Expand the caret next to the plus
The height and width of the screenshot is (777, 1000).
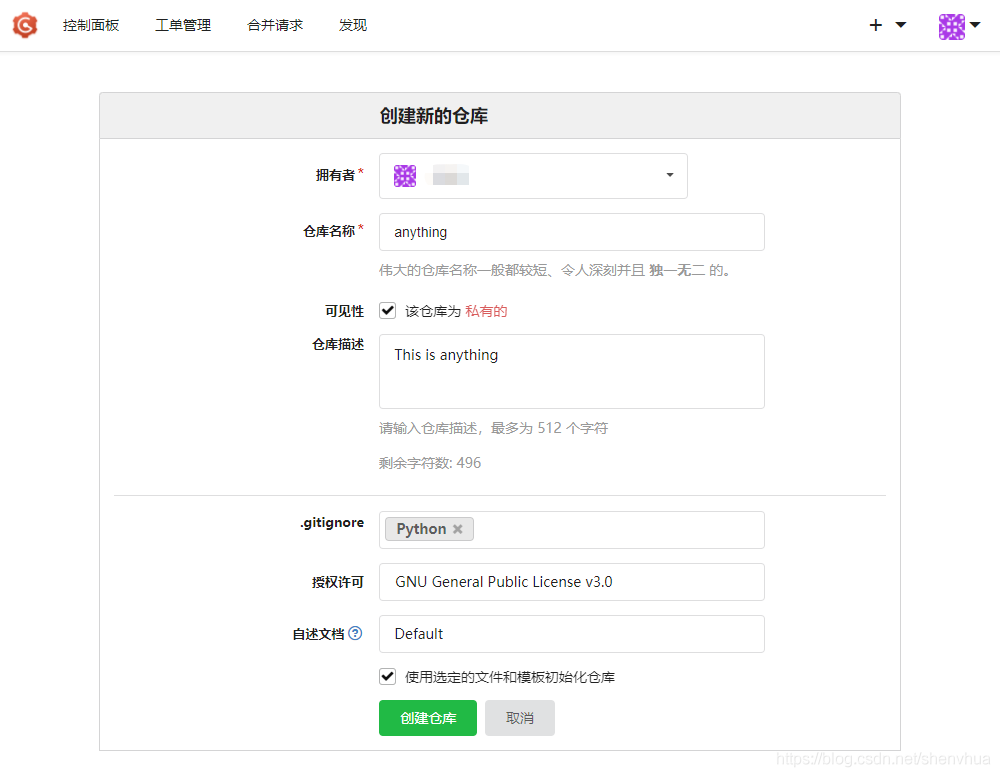901,25
